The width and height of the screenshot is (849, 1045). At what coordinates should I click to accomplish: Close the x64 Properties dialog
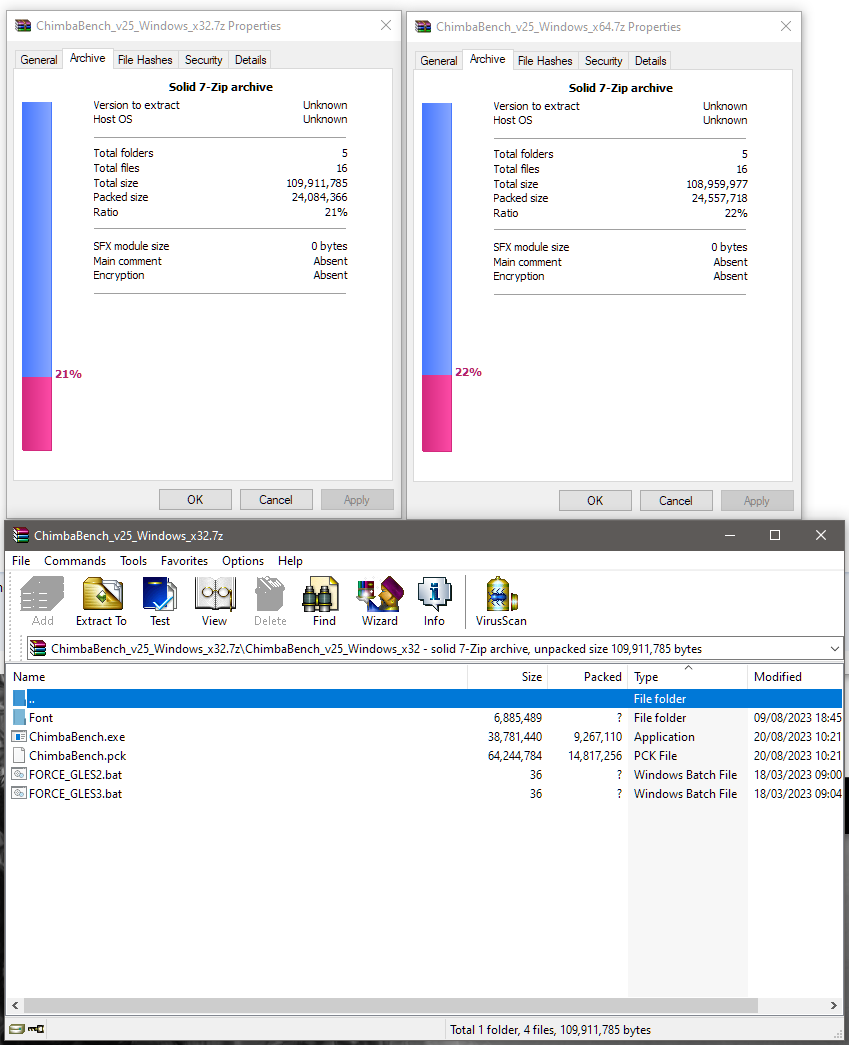786,27
